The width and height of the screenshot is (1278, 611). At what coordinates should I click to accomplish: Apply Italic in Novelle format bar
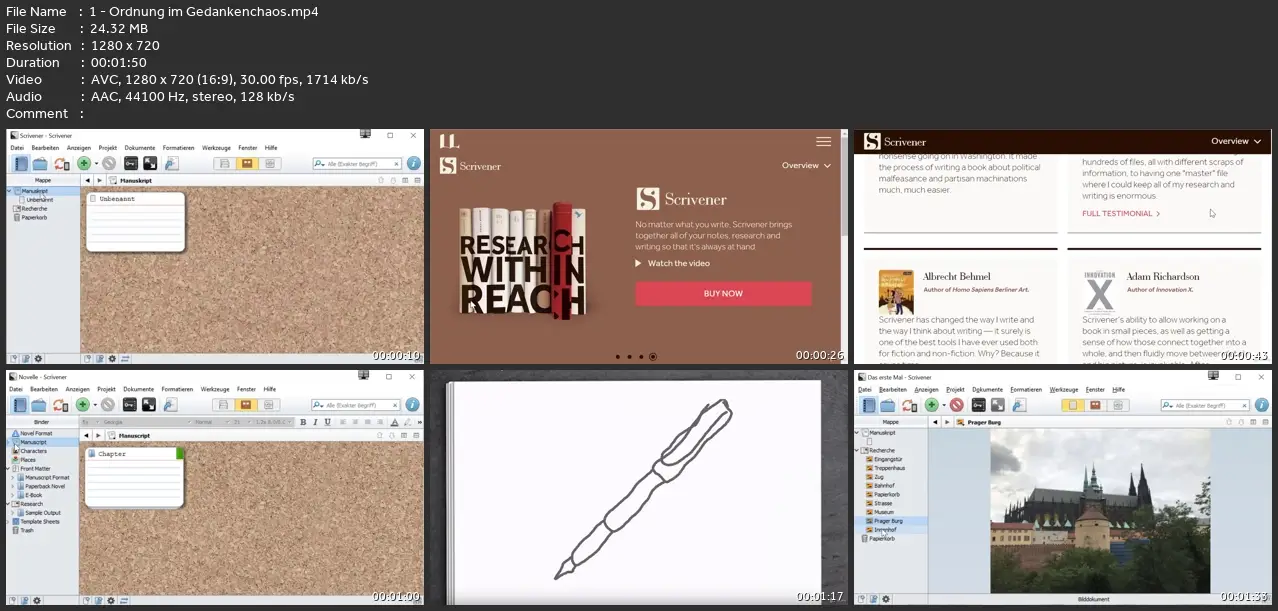[x=315, y=422]
